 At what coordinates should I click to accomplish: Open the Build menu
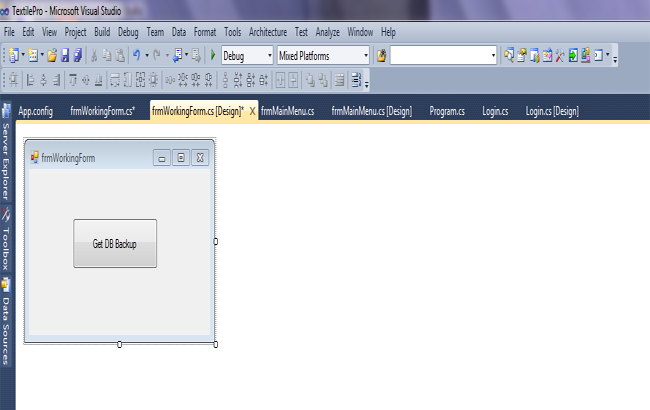point(102,32)
